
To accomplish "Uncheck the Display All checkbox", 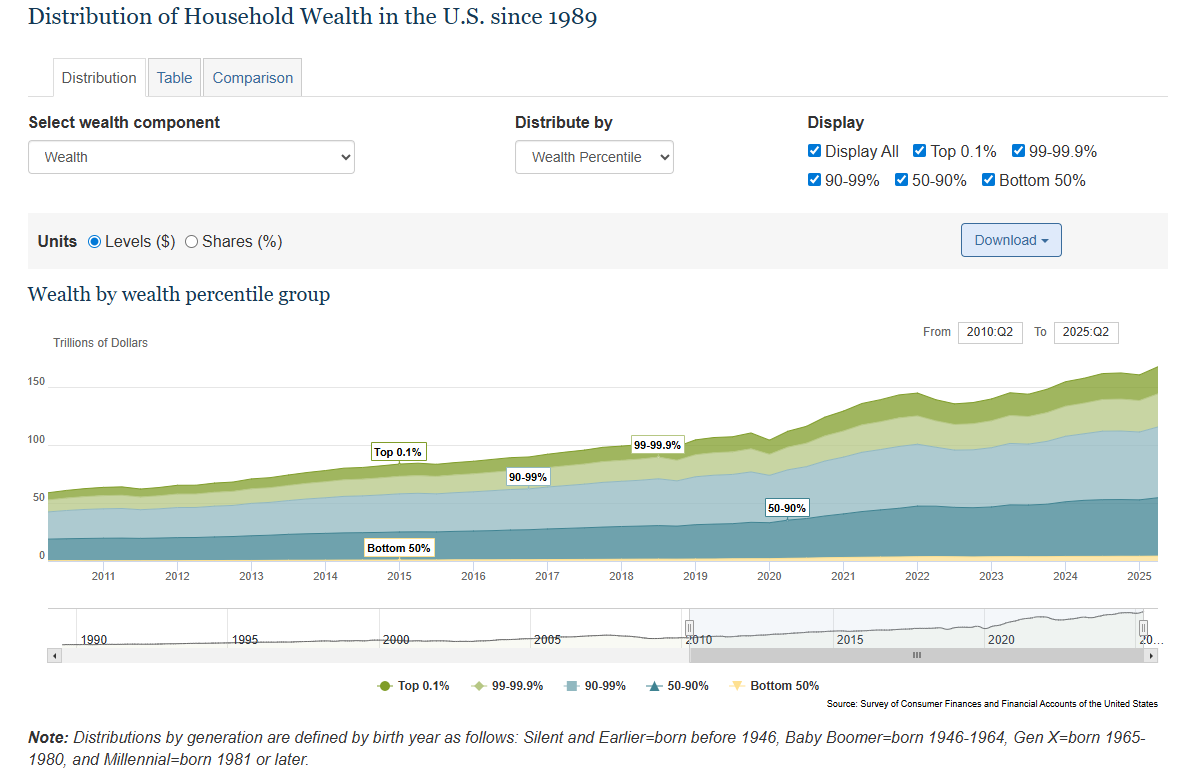I will [815, 152].
